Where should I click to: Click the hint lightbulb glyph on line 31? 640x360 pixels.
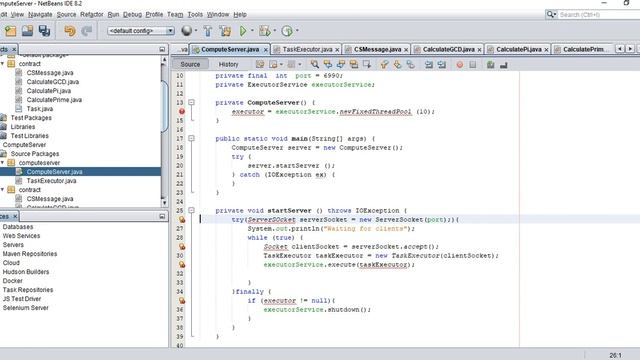pyautogui.click(x=182, y=264)
